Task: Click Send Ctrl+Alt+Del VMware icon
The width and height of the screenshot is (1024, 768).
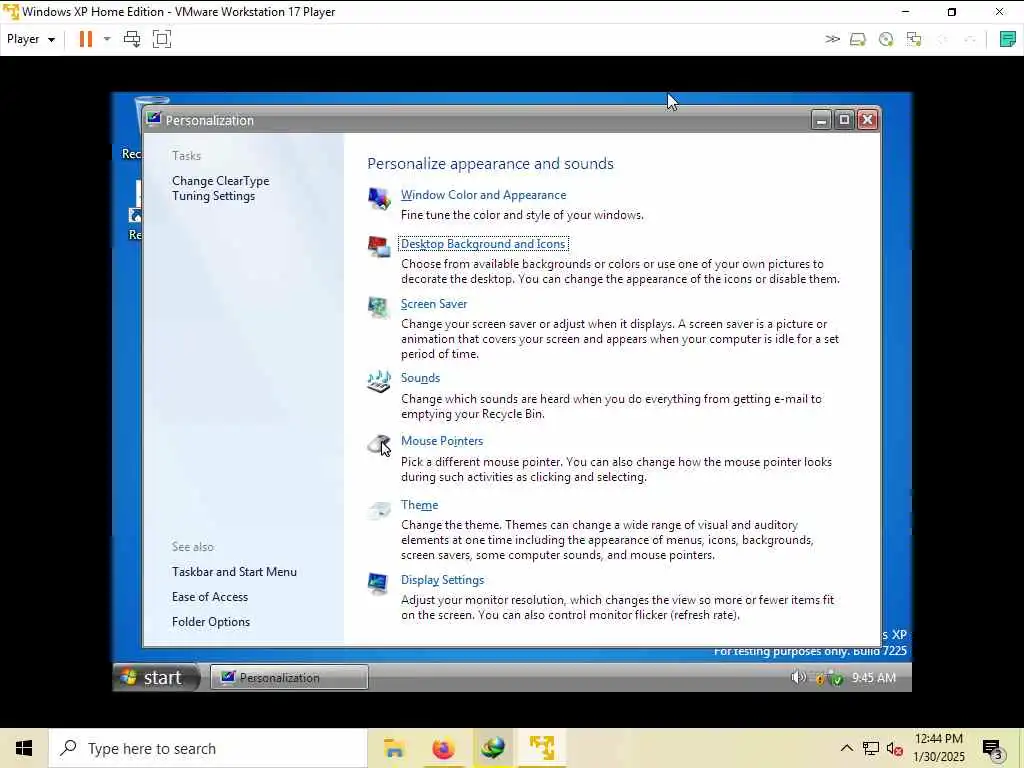Action: pos(132,39)
